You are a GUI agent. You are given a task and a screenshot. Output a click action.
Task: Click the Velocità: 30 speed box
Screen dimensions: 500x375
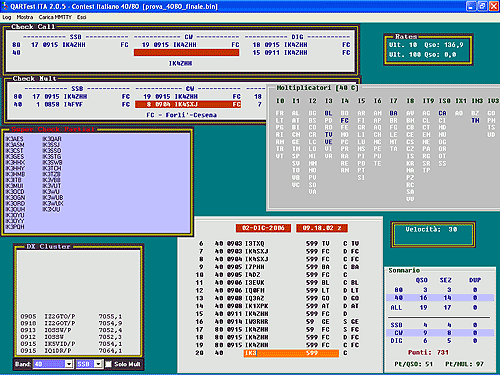click(433, 235)
